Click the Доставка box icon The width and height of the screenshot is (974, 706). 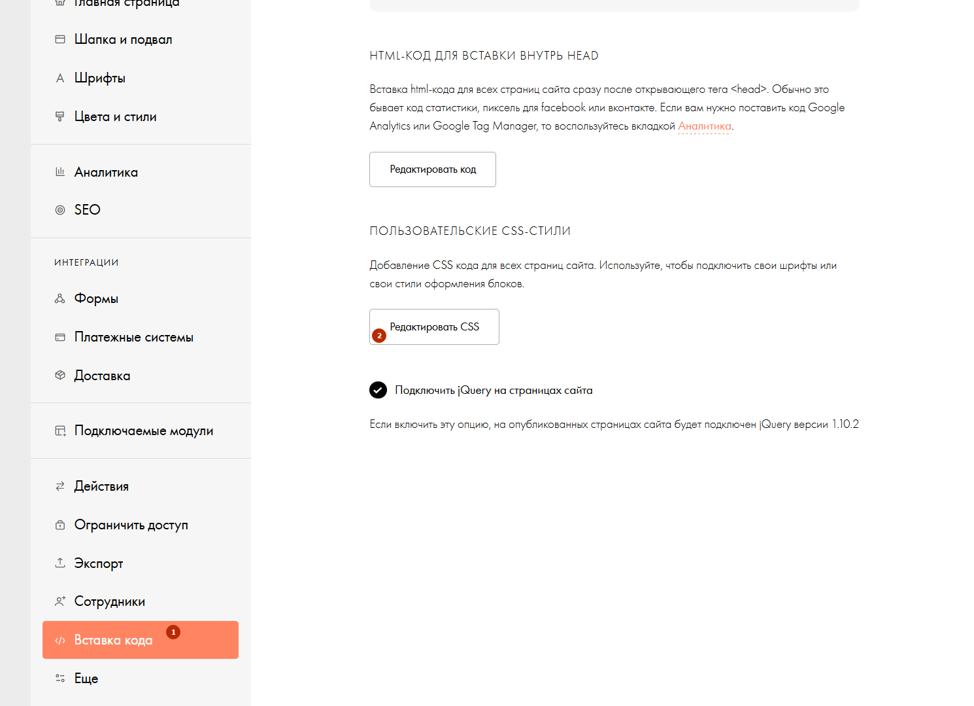(x=60, y=375)
